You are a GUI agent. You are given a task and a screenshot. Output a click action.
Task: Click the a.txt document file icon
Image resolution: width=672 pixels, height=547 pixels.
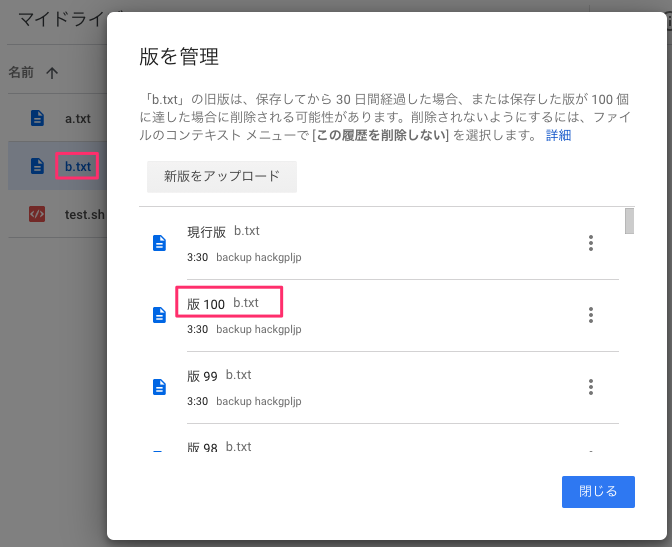pos(37,118)
